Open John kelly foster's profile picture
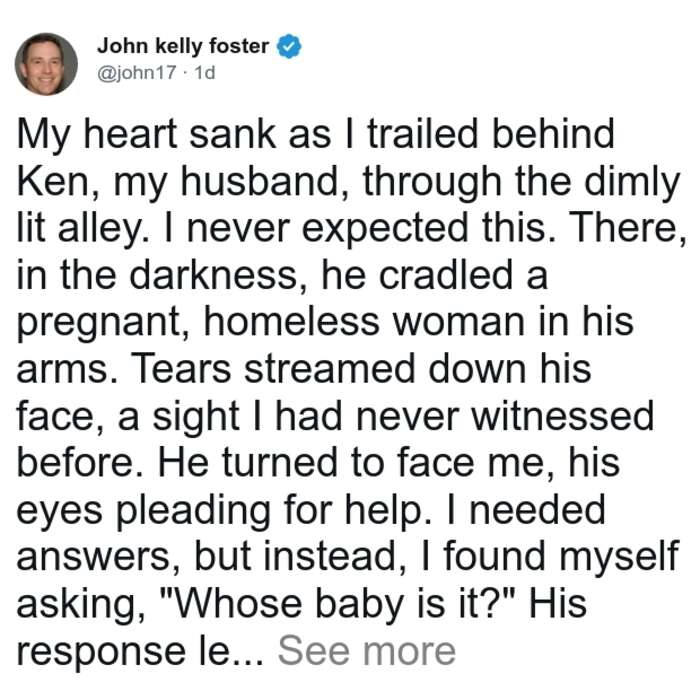The height and width of the screenshot is (700, 700). click(46, 64)
